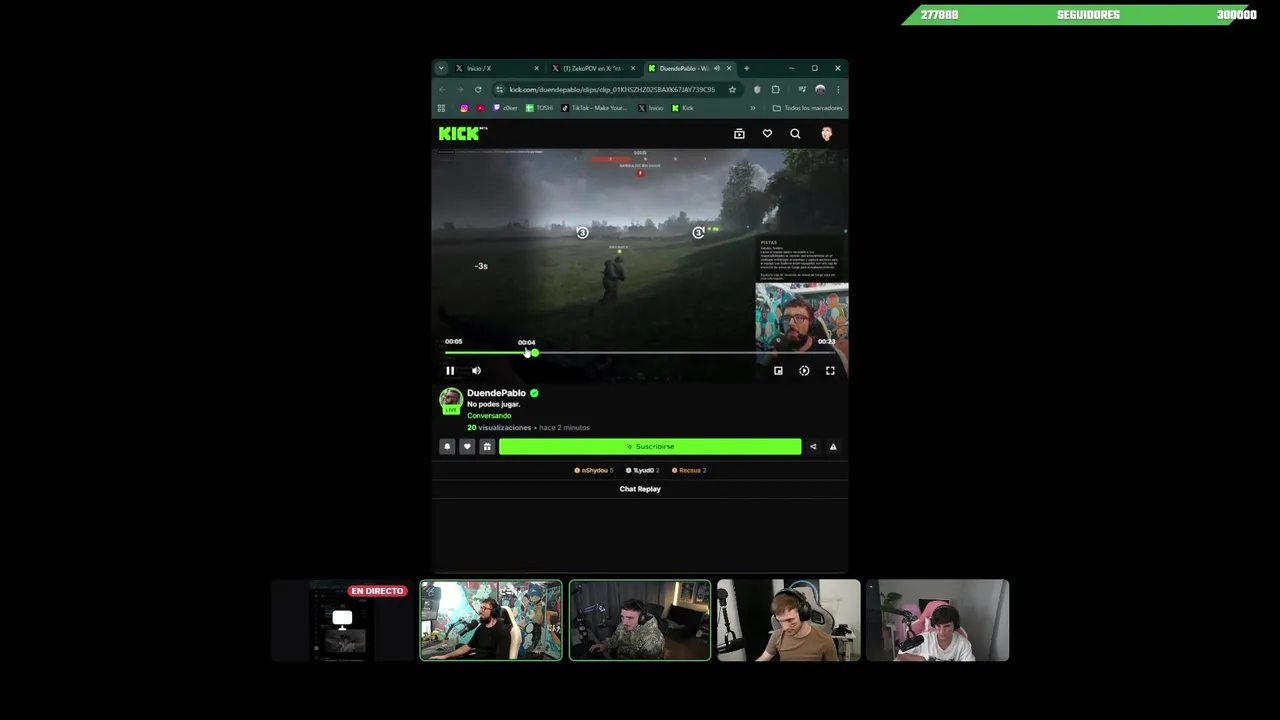The image size is (1280, 720).
Task: Open the c0ker Twitch bookmark
Action: pyautogui.click(x=505, y=108)
